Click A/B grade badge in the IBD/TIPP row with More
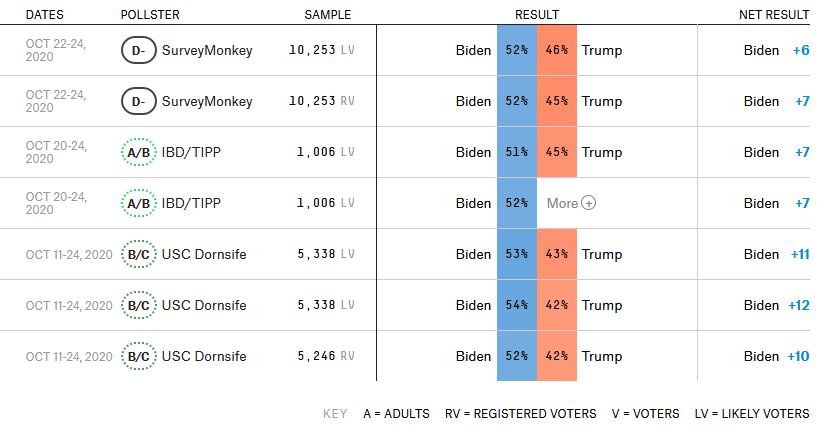Image resolution: width=827 pixels, height=436 pixels. 139,203
